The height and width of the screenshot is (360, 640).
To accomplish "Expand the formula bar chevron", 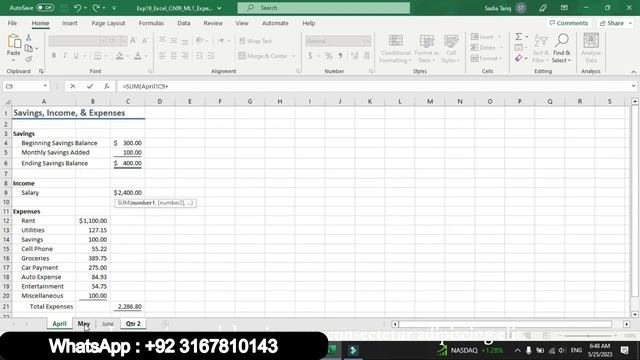I will click(633, 86).
